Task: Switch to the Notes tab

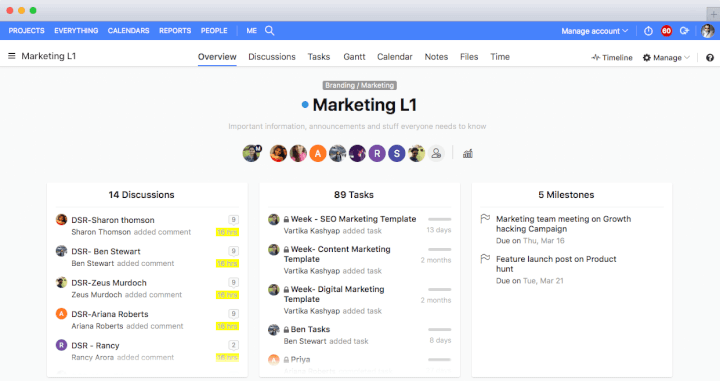Action: (x=436, y=57)
